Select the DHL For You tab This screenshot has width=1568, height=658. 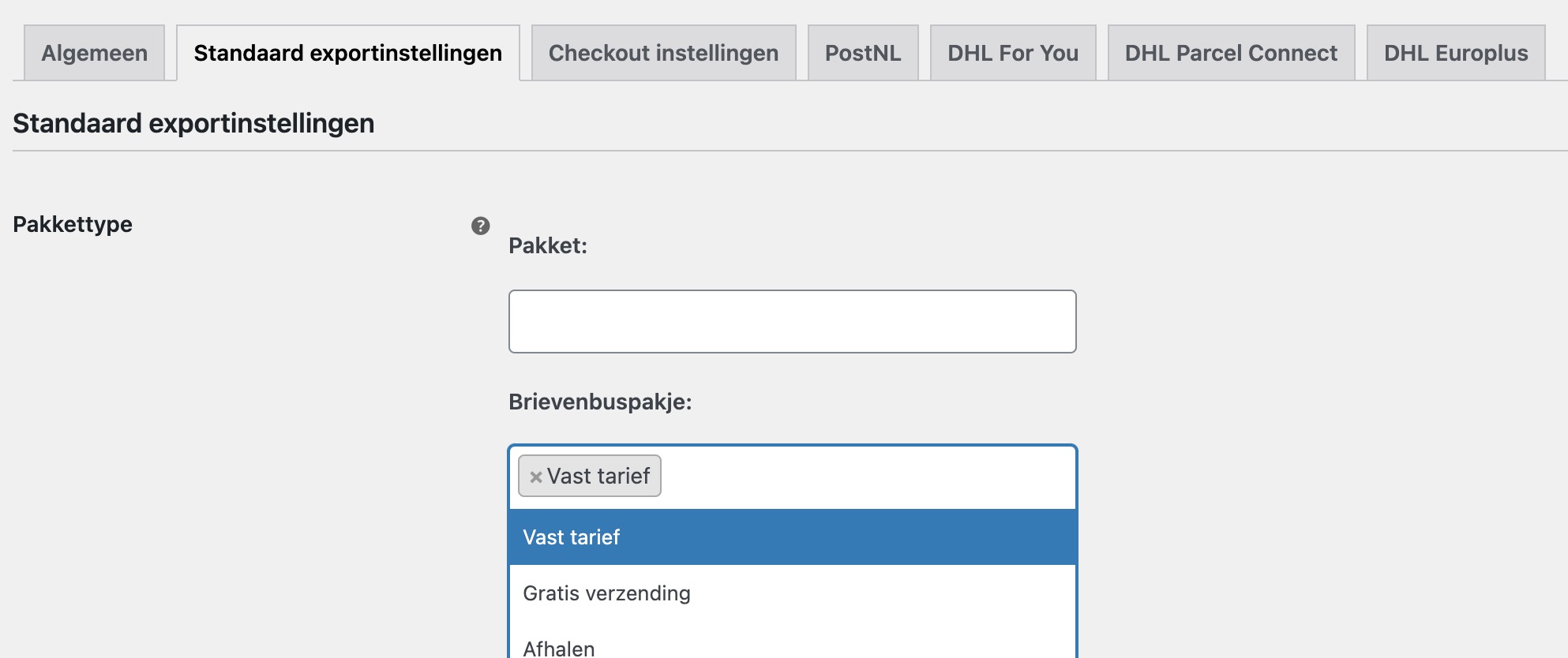pyautogui.click(x=1013, y=52)
